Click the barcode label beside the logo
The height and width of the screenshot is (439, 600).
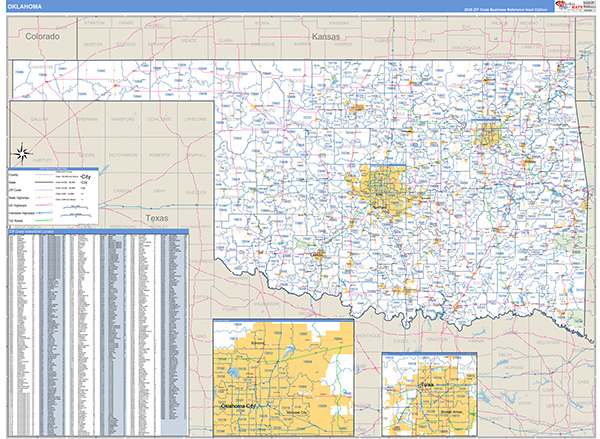point(590,6)
